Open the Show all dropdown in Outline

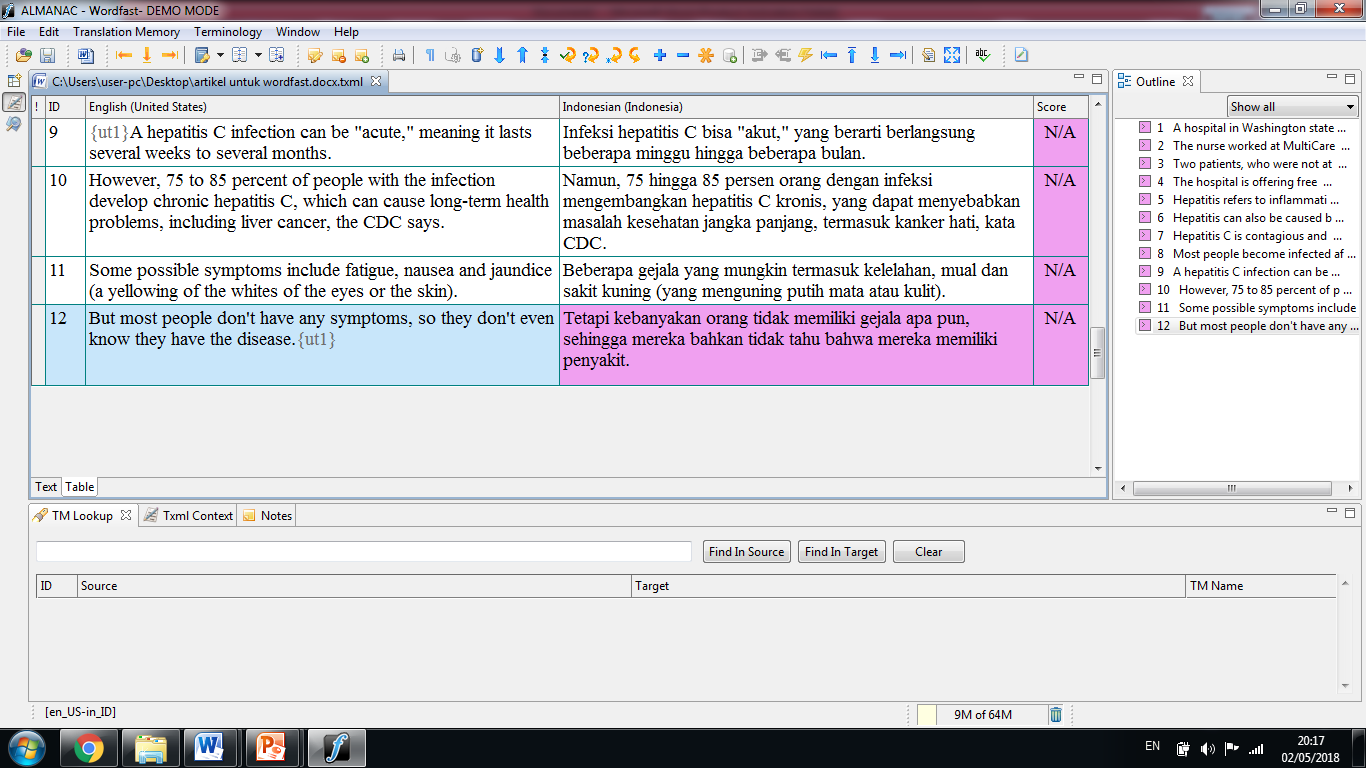(x=1292, y=107)
